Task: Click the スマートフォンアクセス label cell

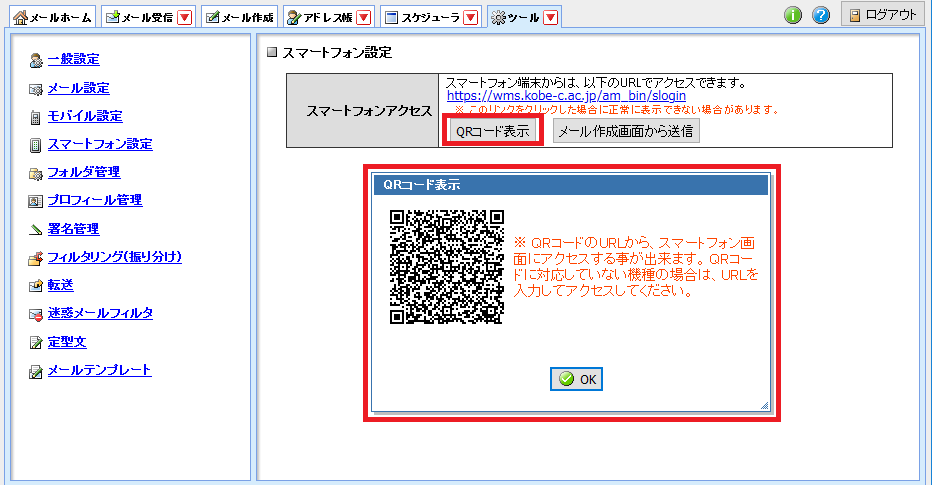Action: pyautogui.click(x=363, y=111)
